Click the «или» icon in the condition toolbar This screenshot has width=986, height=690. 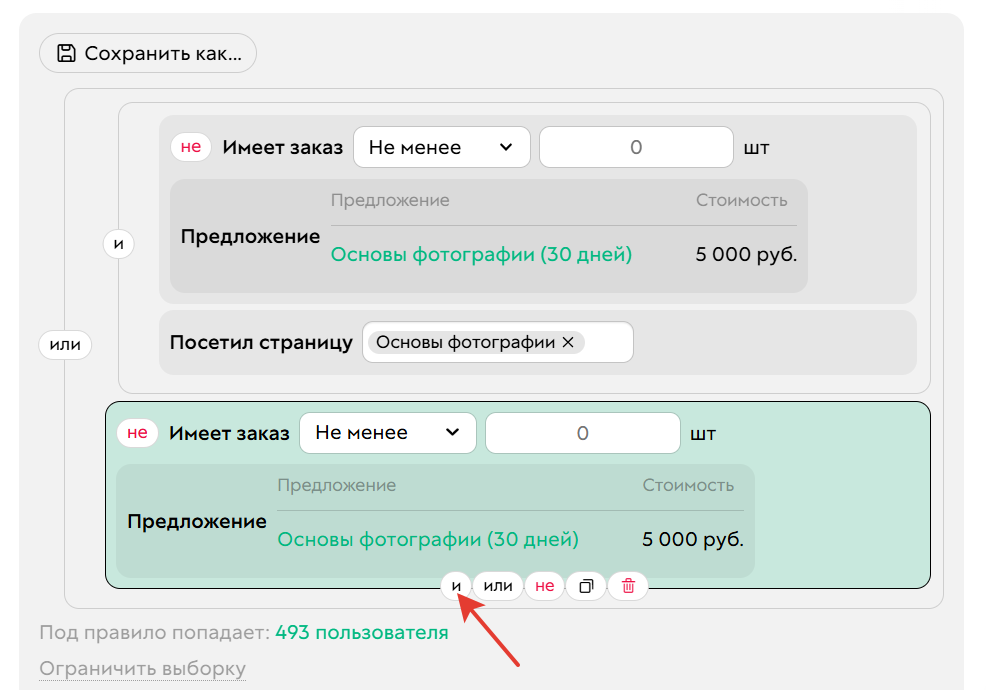[498, 586]
